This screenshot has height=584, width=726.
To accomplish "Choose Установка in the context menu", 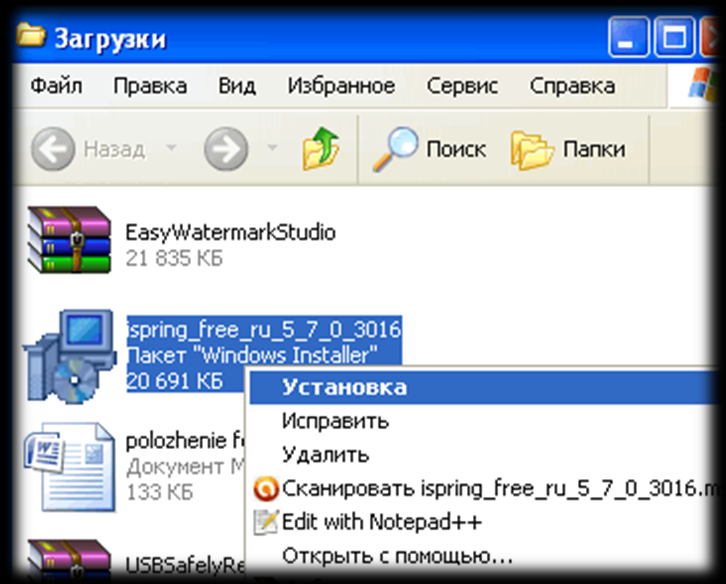I will pyautogui.click(x=484, y=387).
